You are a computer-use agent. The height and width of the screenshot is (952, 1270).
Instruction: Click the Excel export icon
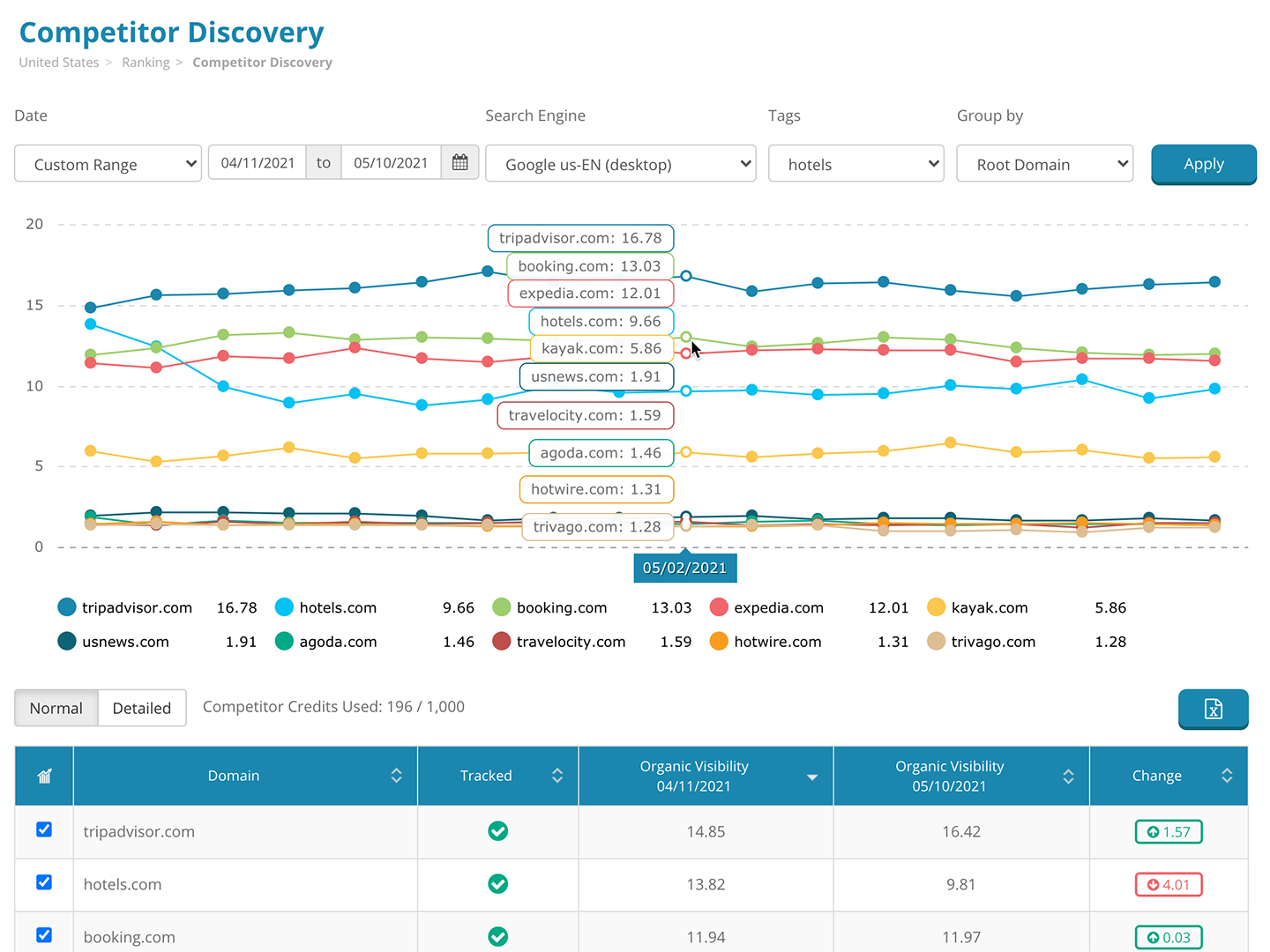(1214, 709)
